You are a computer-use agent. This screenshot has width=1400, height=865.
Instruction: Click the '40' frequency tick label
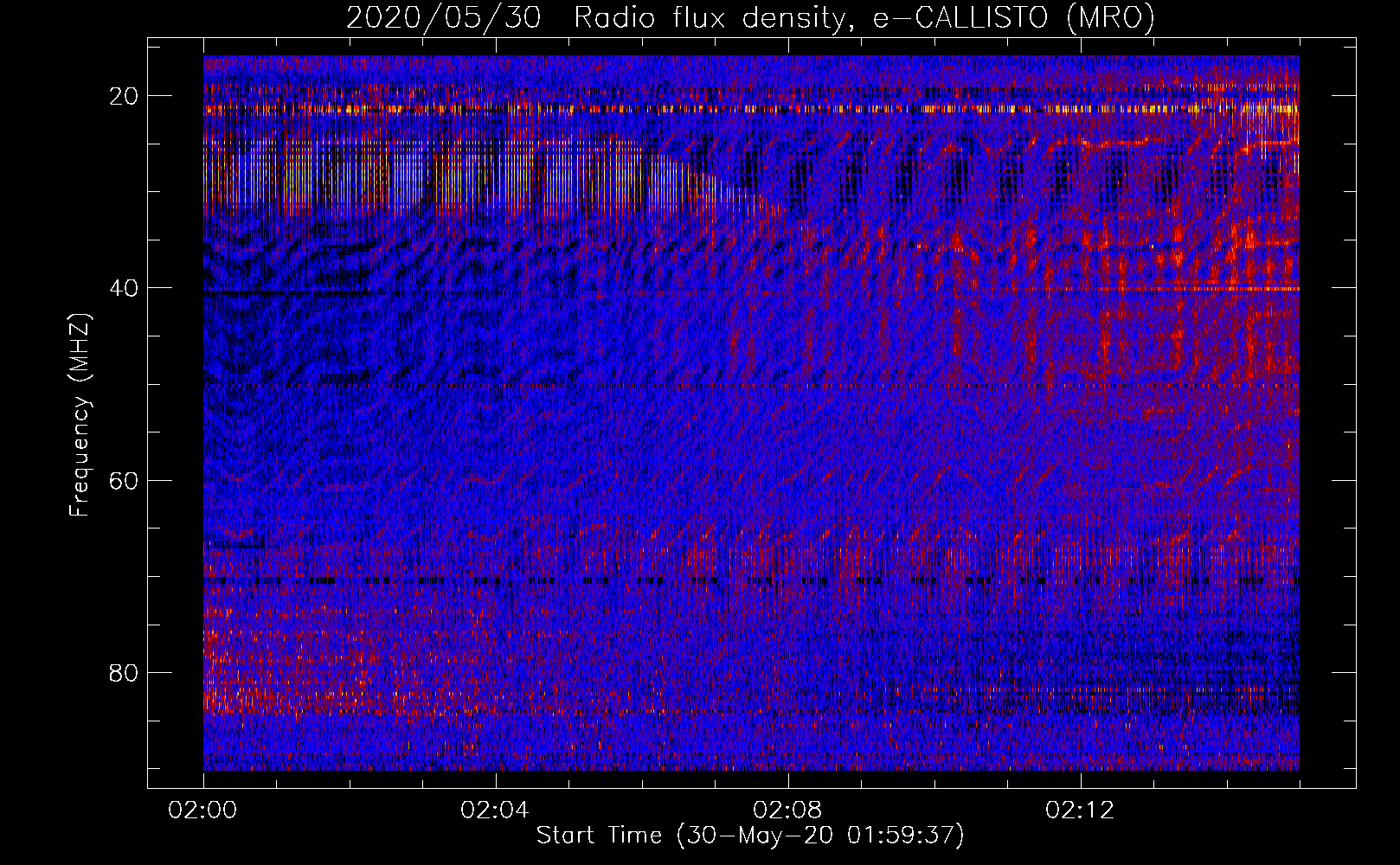(124, 288)
